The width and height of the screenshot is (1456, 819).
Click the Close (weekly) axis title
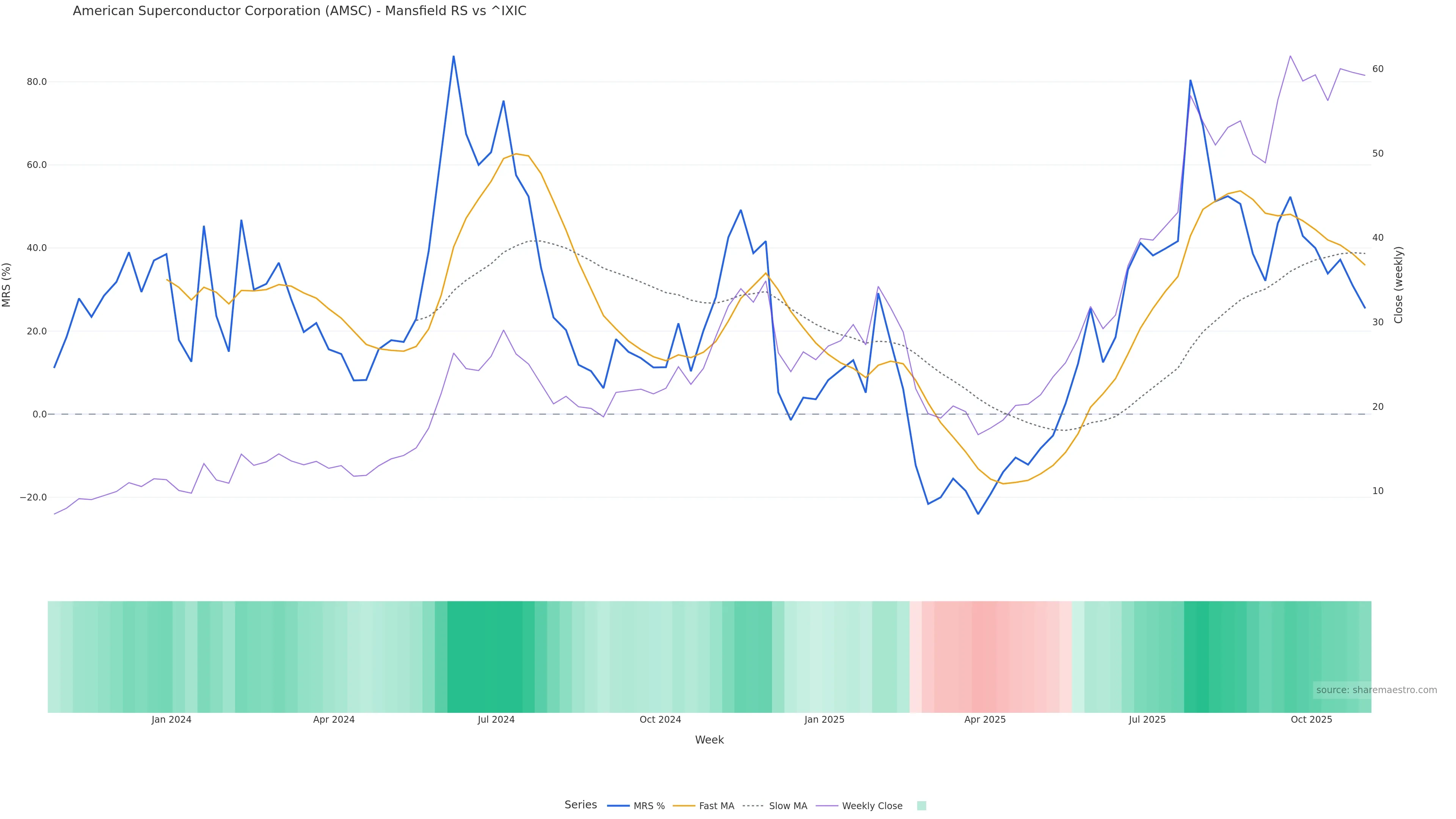(1398, 285)
